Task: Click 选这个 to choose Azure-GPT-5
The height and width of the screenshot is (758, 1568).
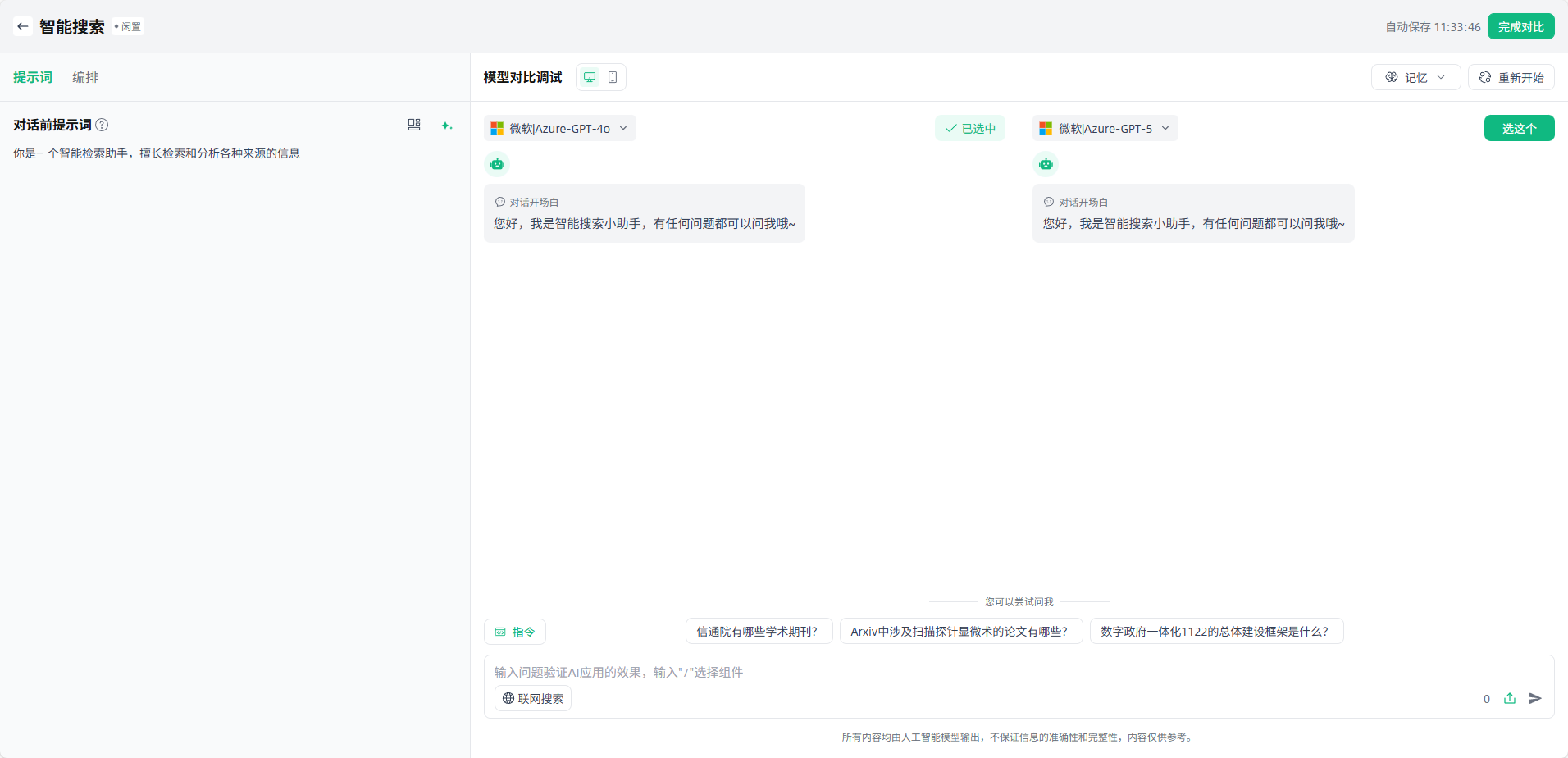Action: point(1519,128)
